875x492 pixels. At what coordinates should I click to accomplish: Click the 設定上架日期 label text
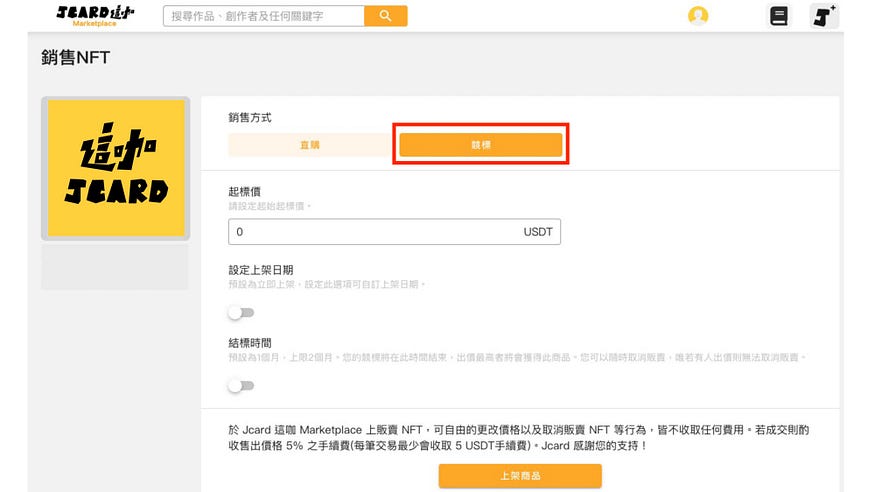coord(261,270)
